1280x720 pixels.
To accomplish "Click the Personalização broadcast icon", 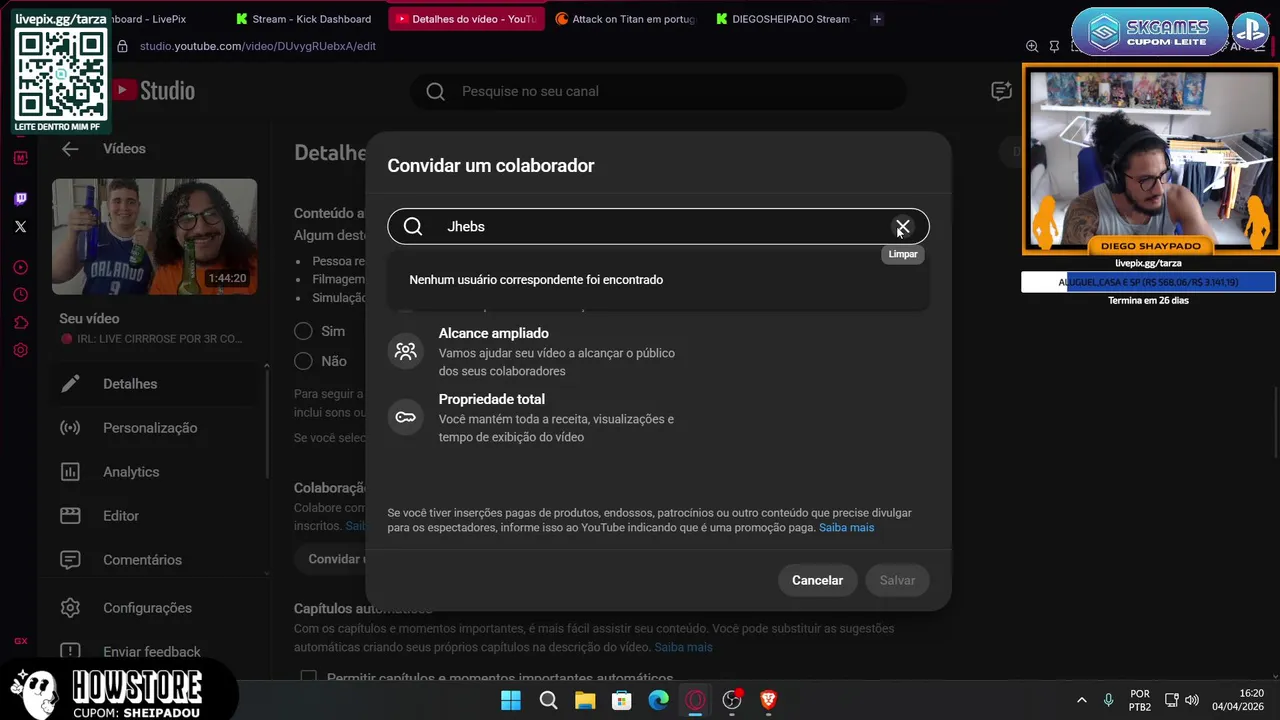I will point(70,428).
